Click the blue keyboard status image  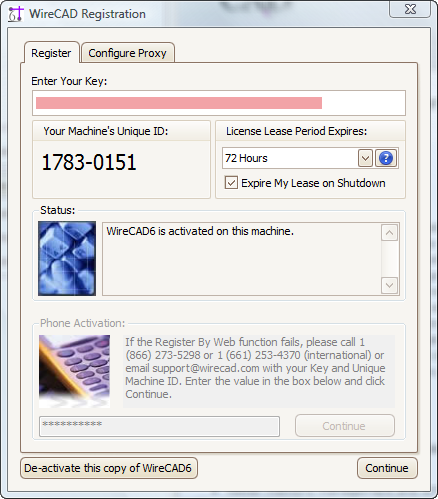point(67,258)
